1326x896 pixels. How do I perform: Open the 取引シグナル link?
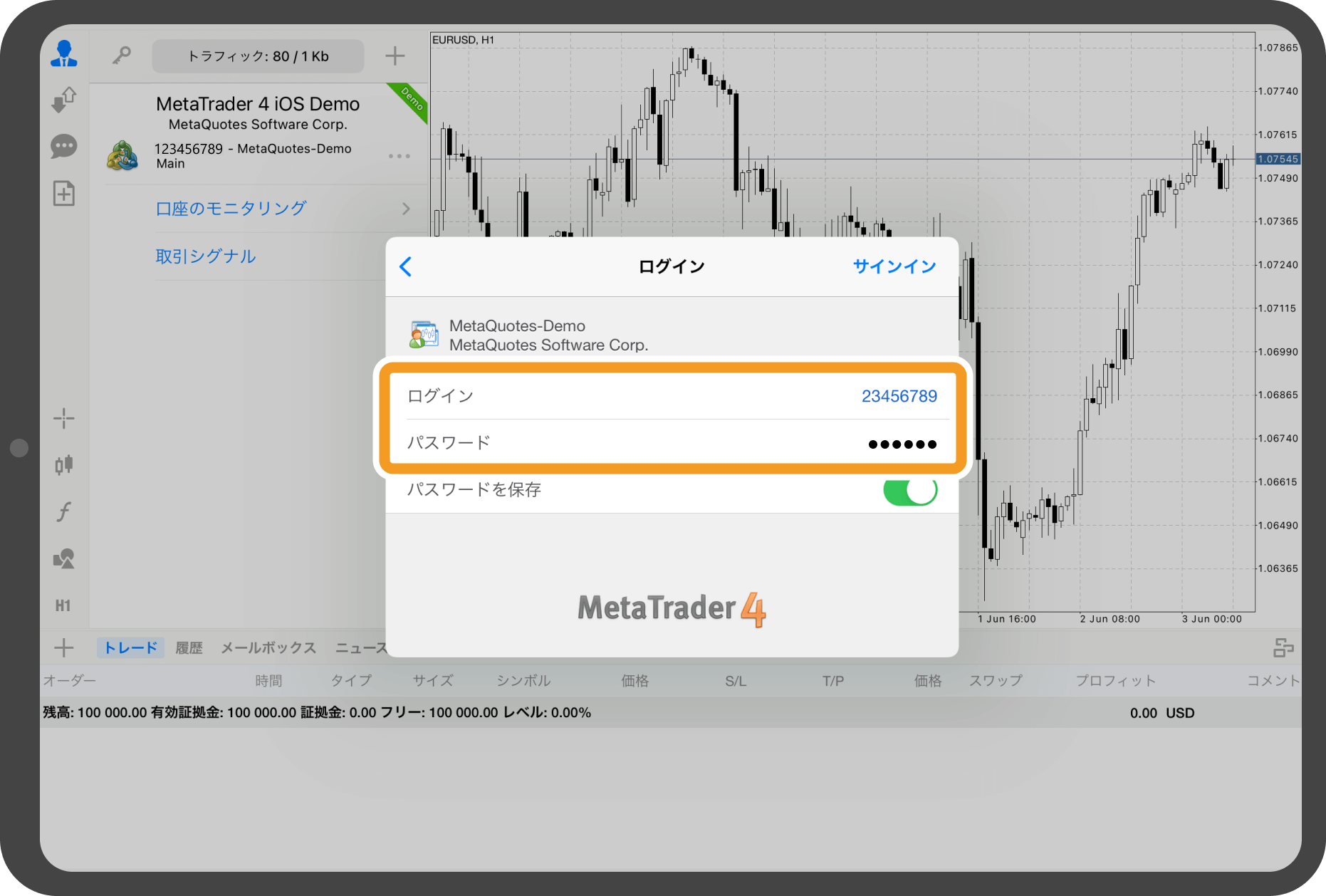[x=206, y=256]
